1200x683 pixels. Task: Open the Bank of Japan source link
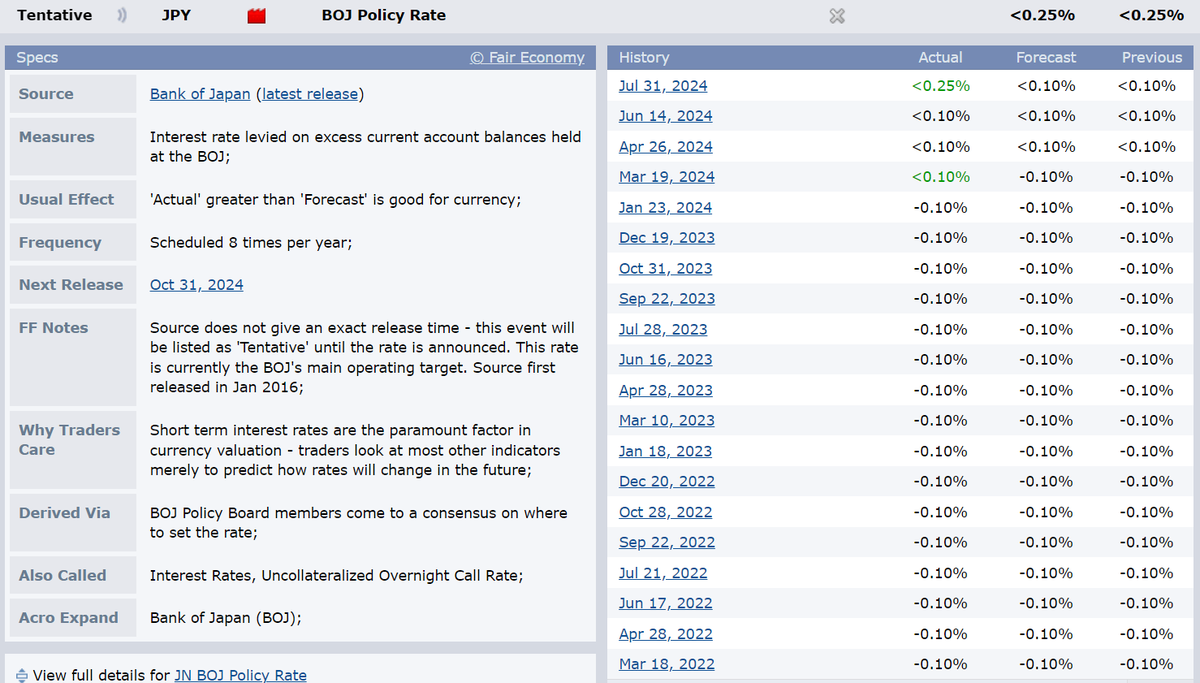coord(200,94)
